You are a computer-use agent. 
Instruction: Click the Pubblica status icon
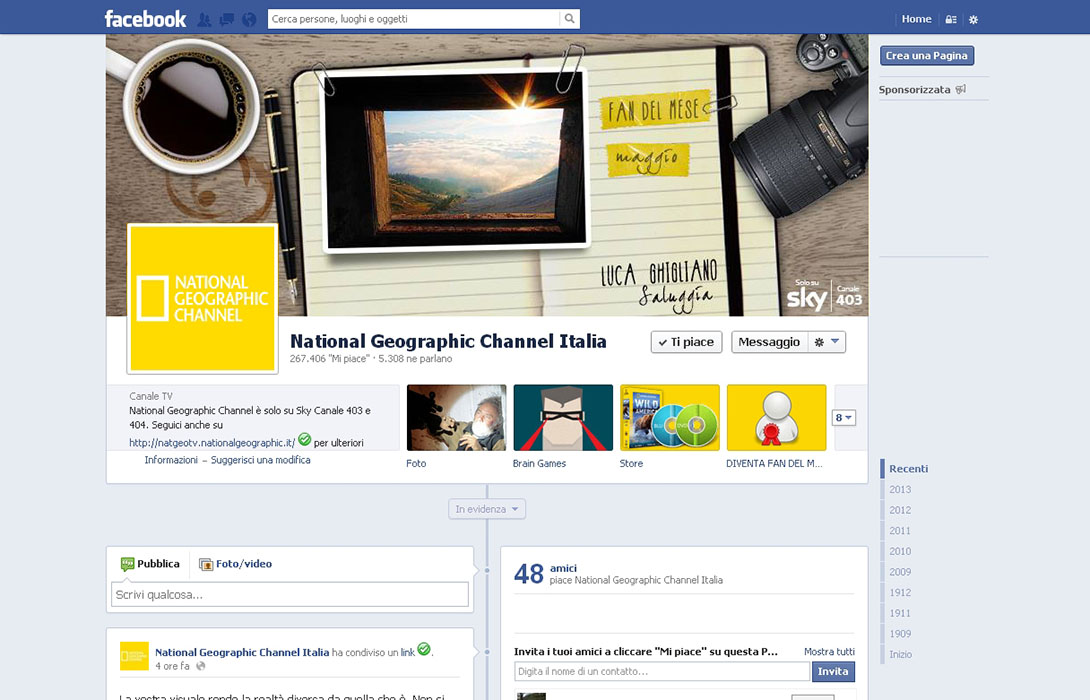[127, 564]
